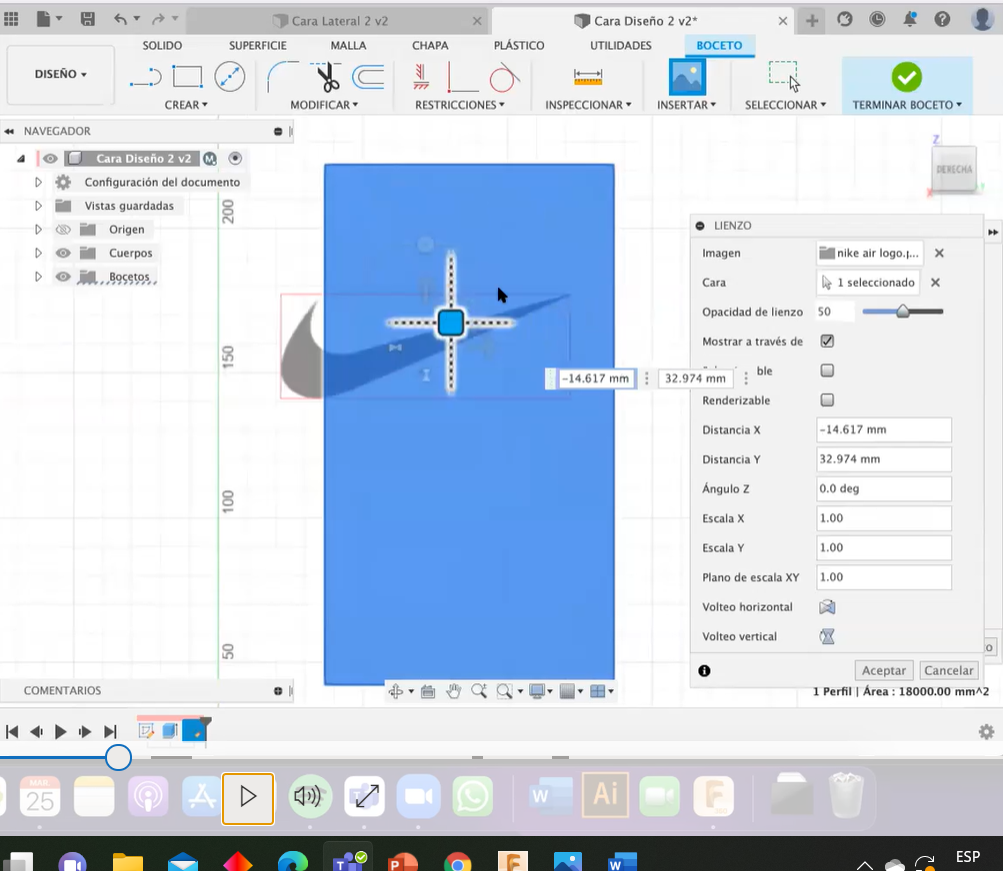
Task: Click the Opacidad de lienzo slider handle
Action: 903,311
